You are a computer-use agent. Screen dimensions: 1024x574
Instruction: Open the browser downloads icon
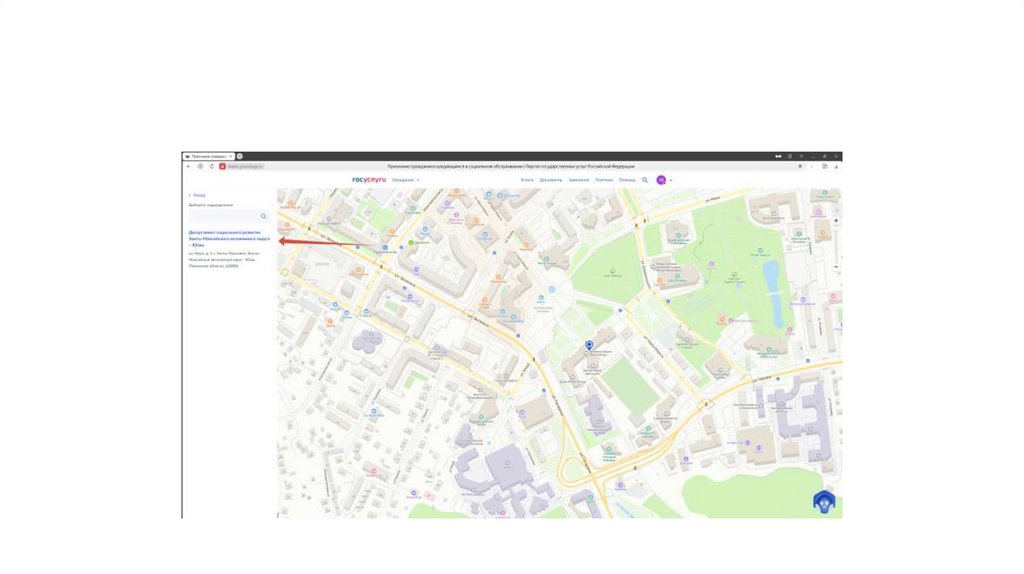click(x=836, y=166)
